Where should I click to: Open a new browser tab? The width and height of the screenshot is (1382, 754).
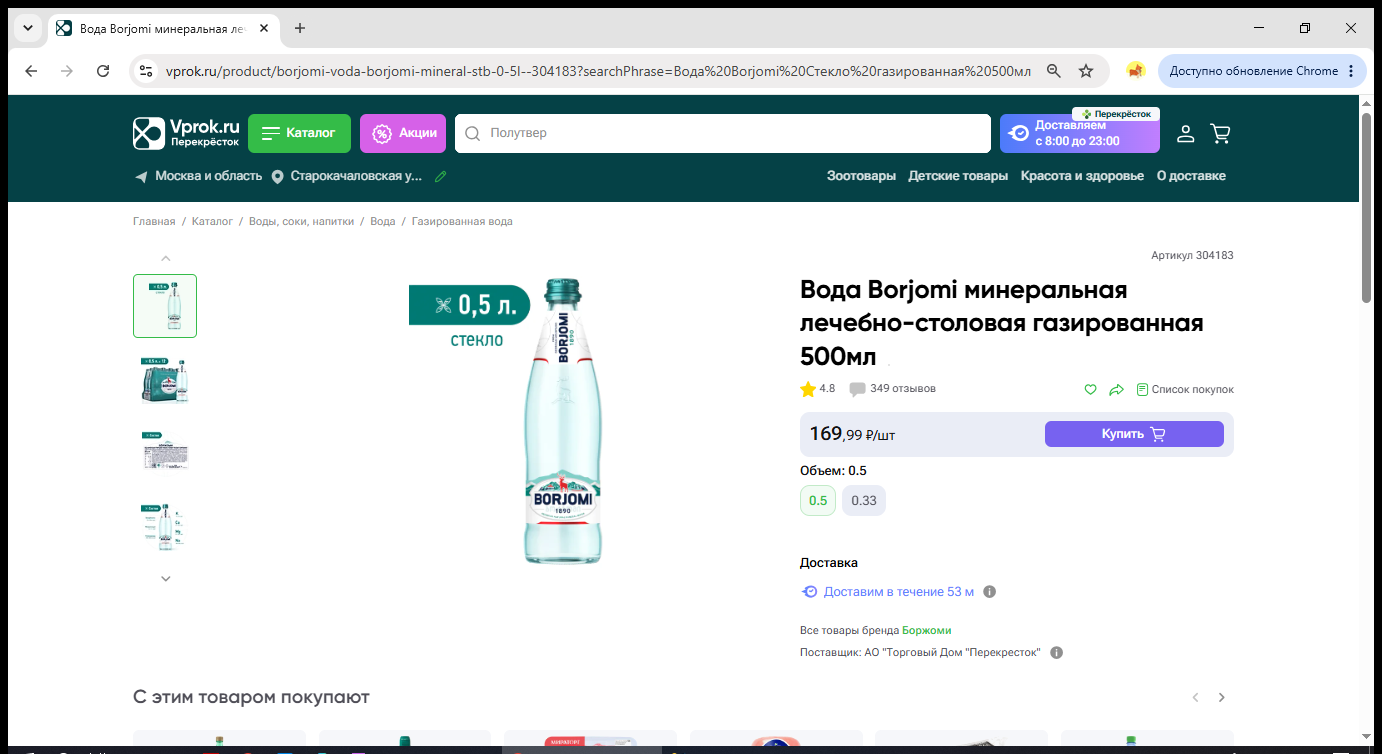300,28
